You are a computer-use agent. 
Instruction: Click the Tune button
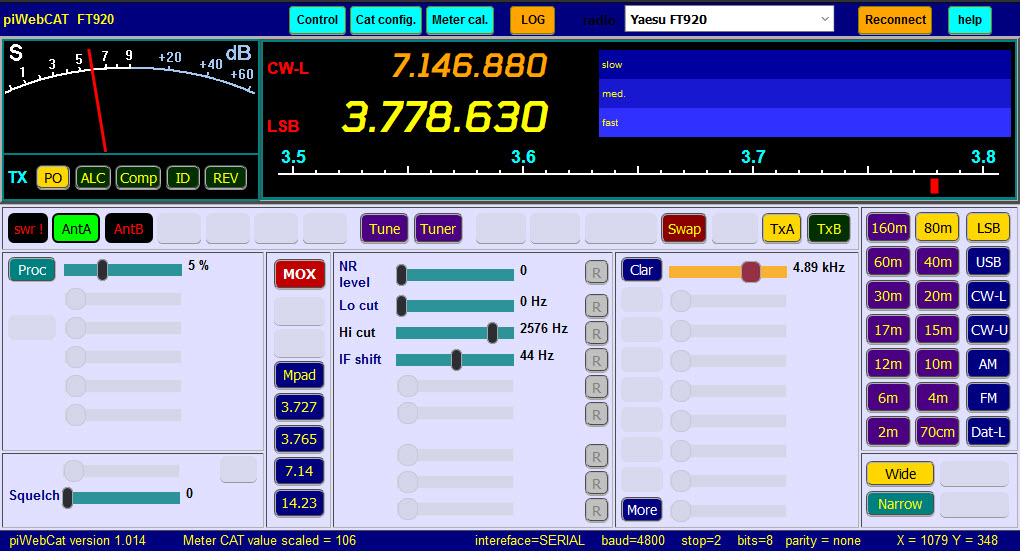tap(384, 228)
